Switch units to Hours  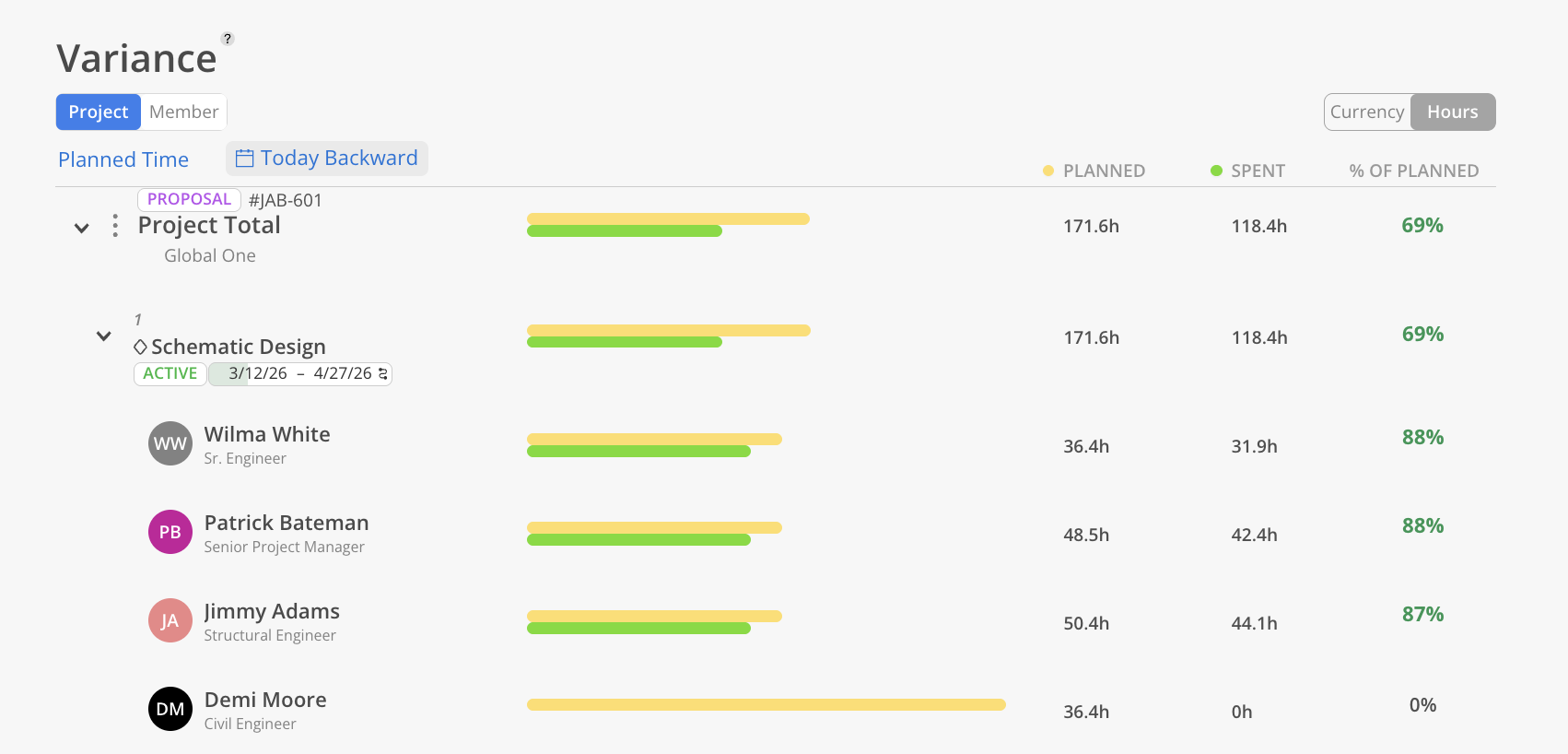pos(1452,112)
